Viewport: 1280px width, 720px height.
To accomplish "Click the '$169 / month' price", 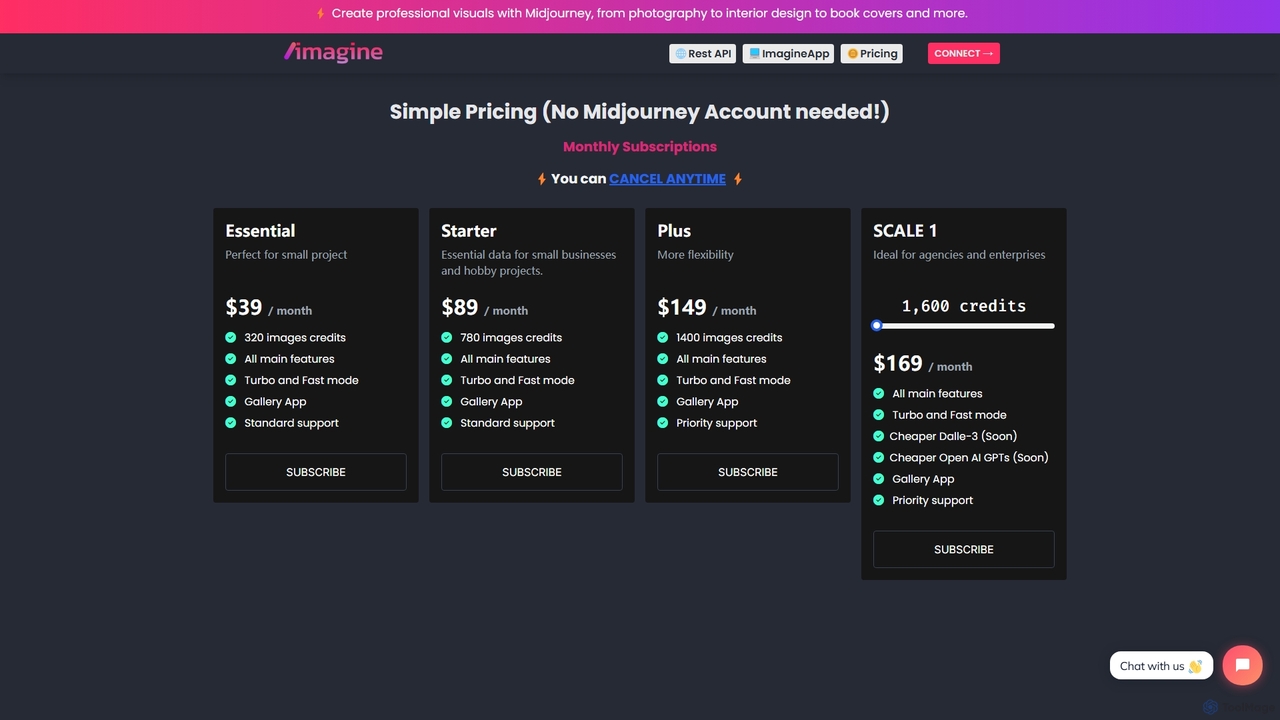I will [x=923, y=364].
